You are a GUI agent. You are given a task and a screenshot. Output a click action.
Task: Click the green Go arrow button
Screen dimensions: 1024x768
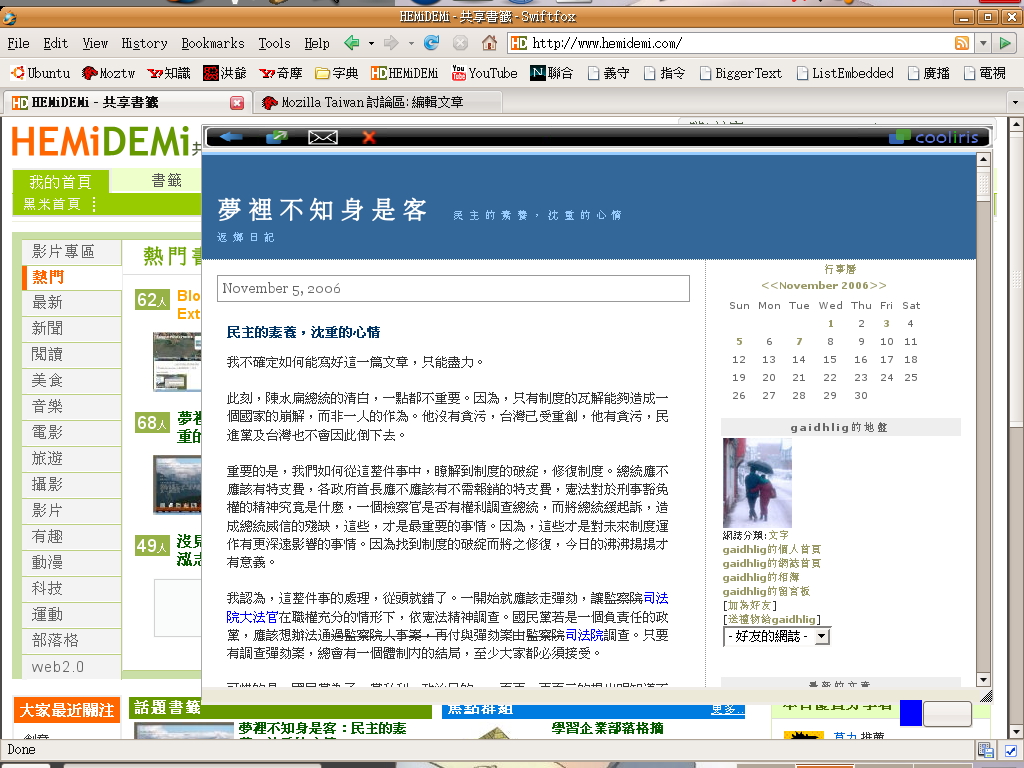coord(1006,43)
